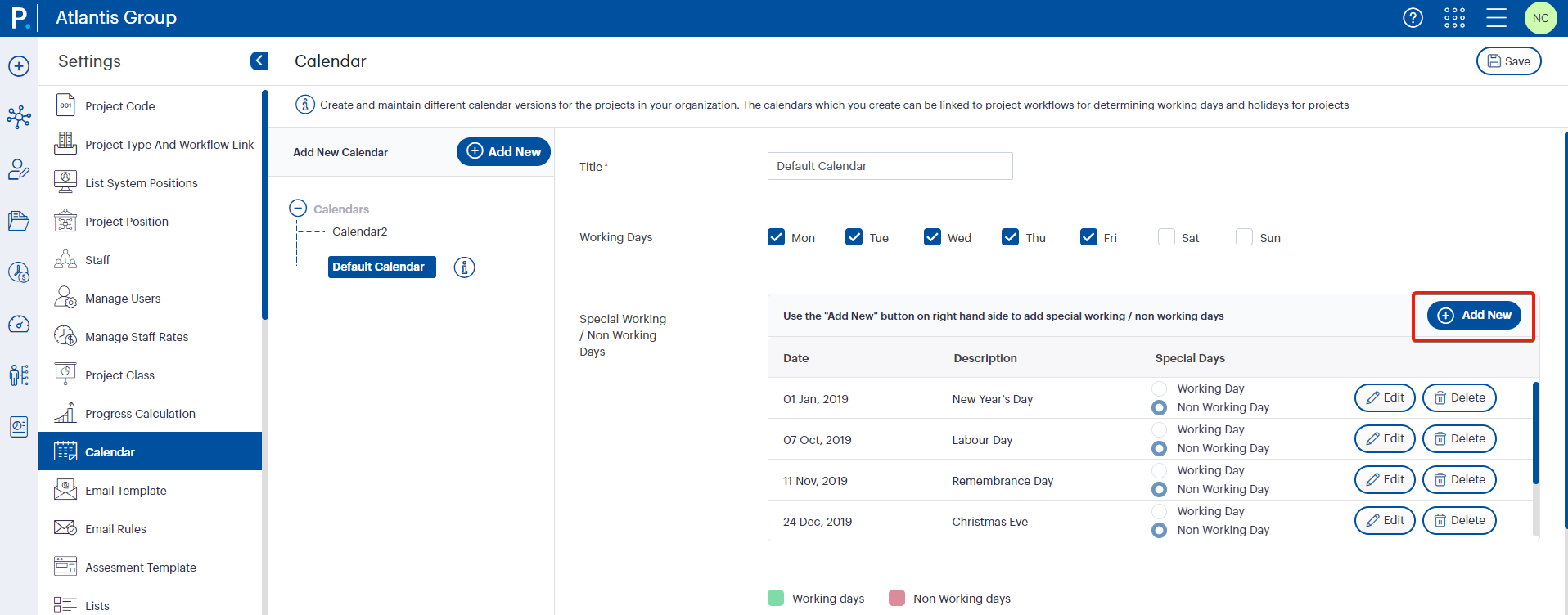
Task: Open the dashboard gauge icon in left rail
Action: click(x=19, y=324)
